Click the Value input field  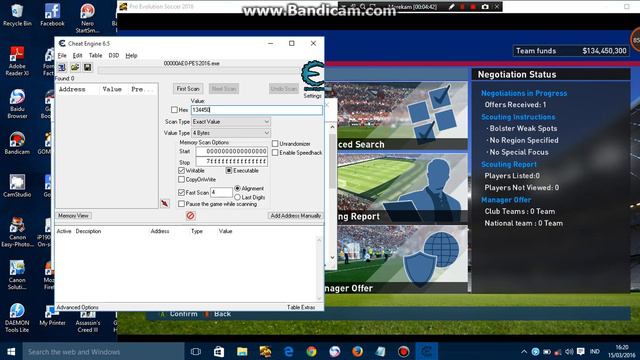click(x=256, y=110)
